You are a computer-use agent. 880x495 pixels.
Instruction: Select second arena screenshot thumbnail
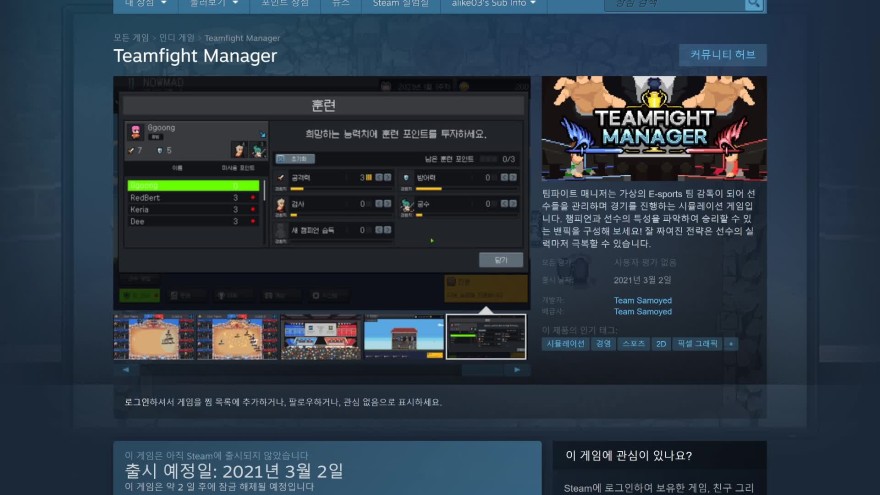(237, 337)
